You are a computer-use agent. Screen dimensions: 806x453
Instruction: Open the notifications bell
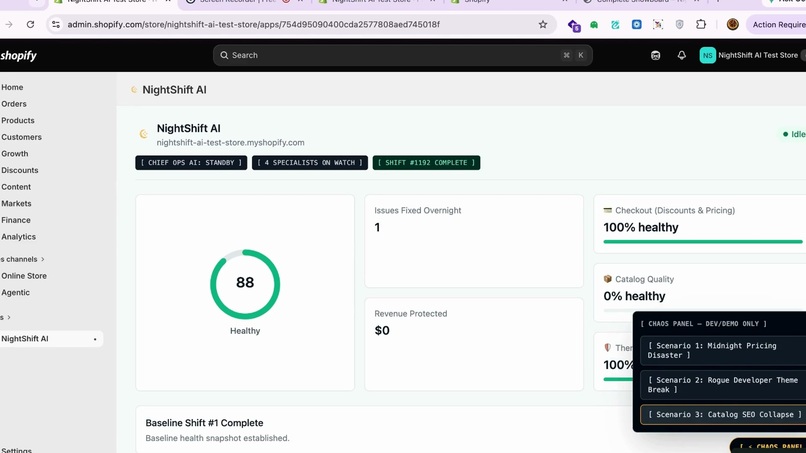682,55
